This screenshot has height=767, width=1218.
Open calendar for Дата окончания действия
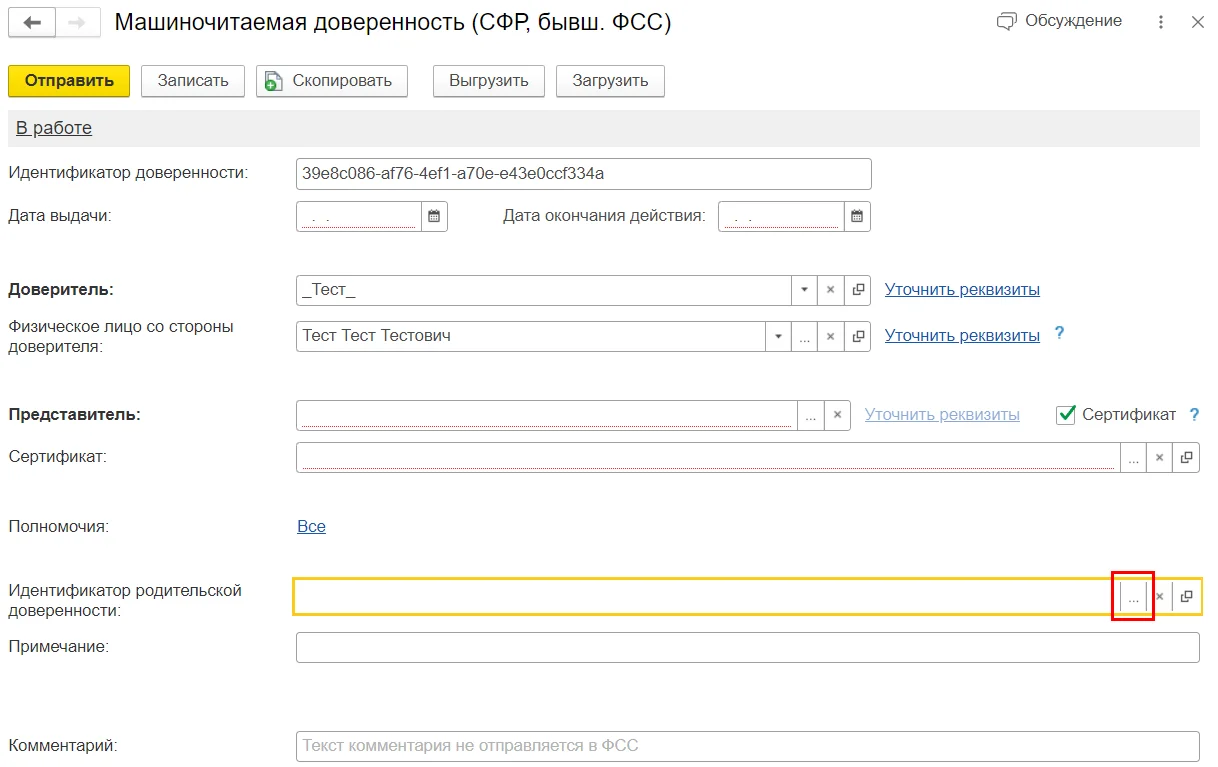tap(857, 216)
